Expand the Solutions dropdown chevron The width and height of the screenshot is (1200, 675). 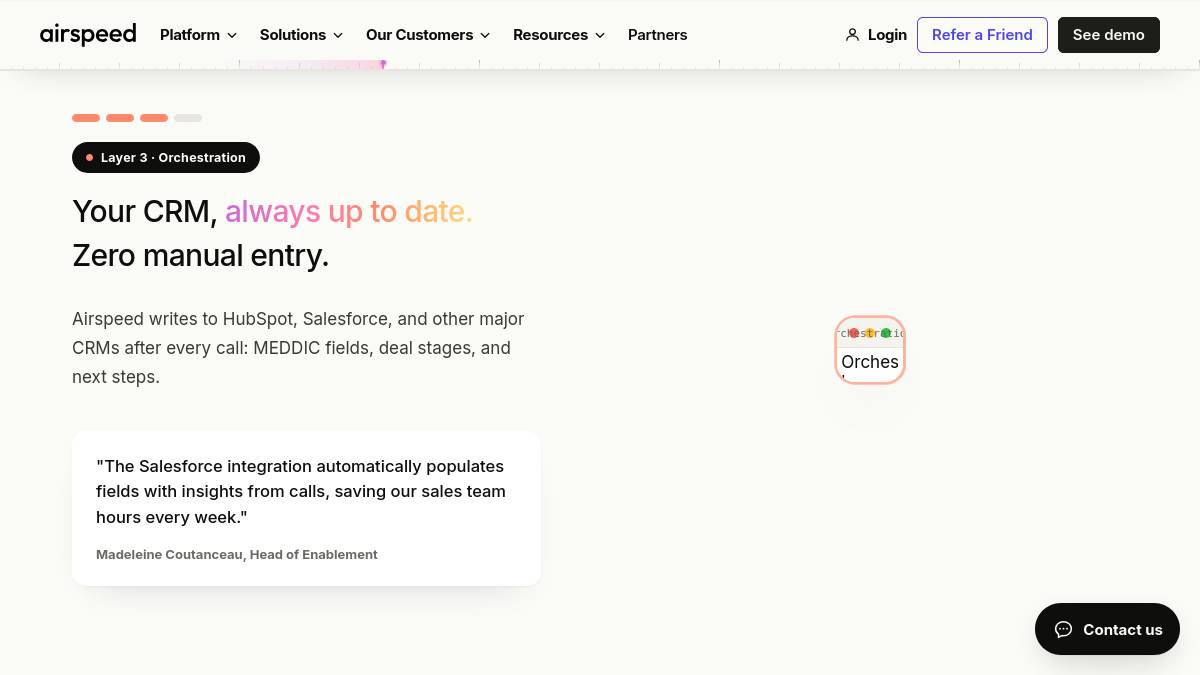click(x=338, y=35)
